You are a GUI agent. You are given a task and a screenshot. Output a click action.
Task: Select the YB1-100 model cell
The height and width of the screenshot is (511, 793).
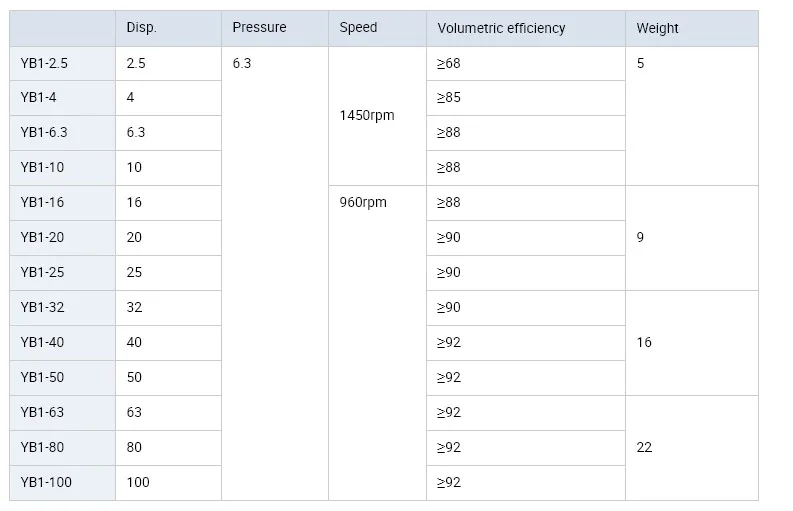coord(46,482)
